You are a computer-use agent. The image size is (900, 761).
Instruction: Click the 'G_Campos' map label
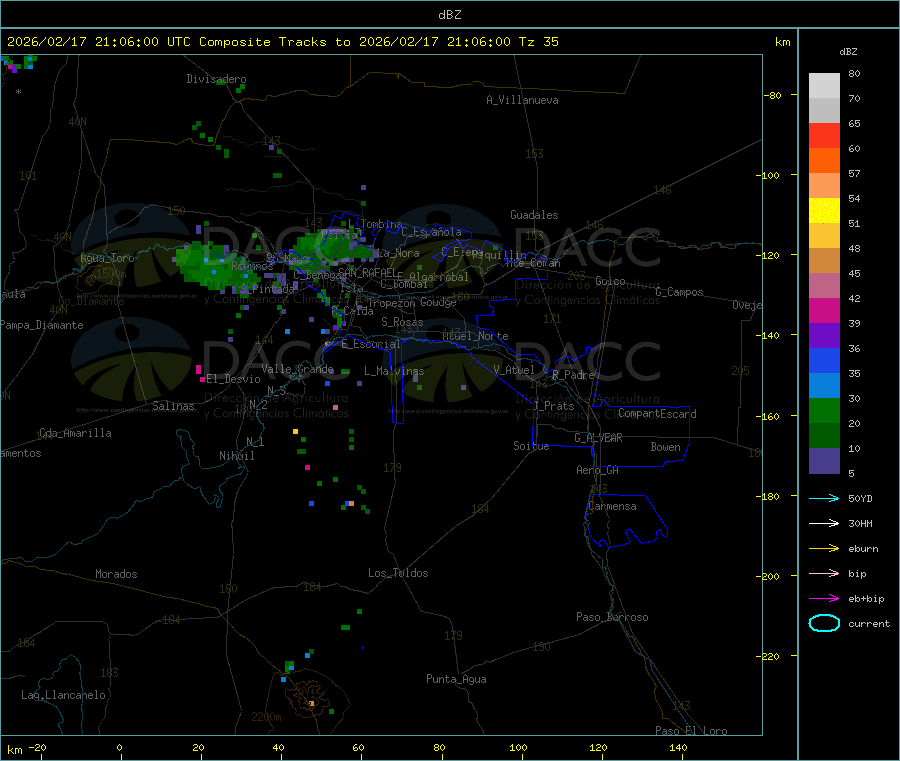click(x=680, y=292)
